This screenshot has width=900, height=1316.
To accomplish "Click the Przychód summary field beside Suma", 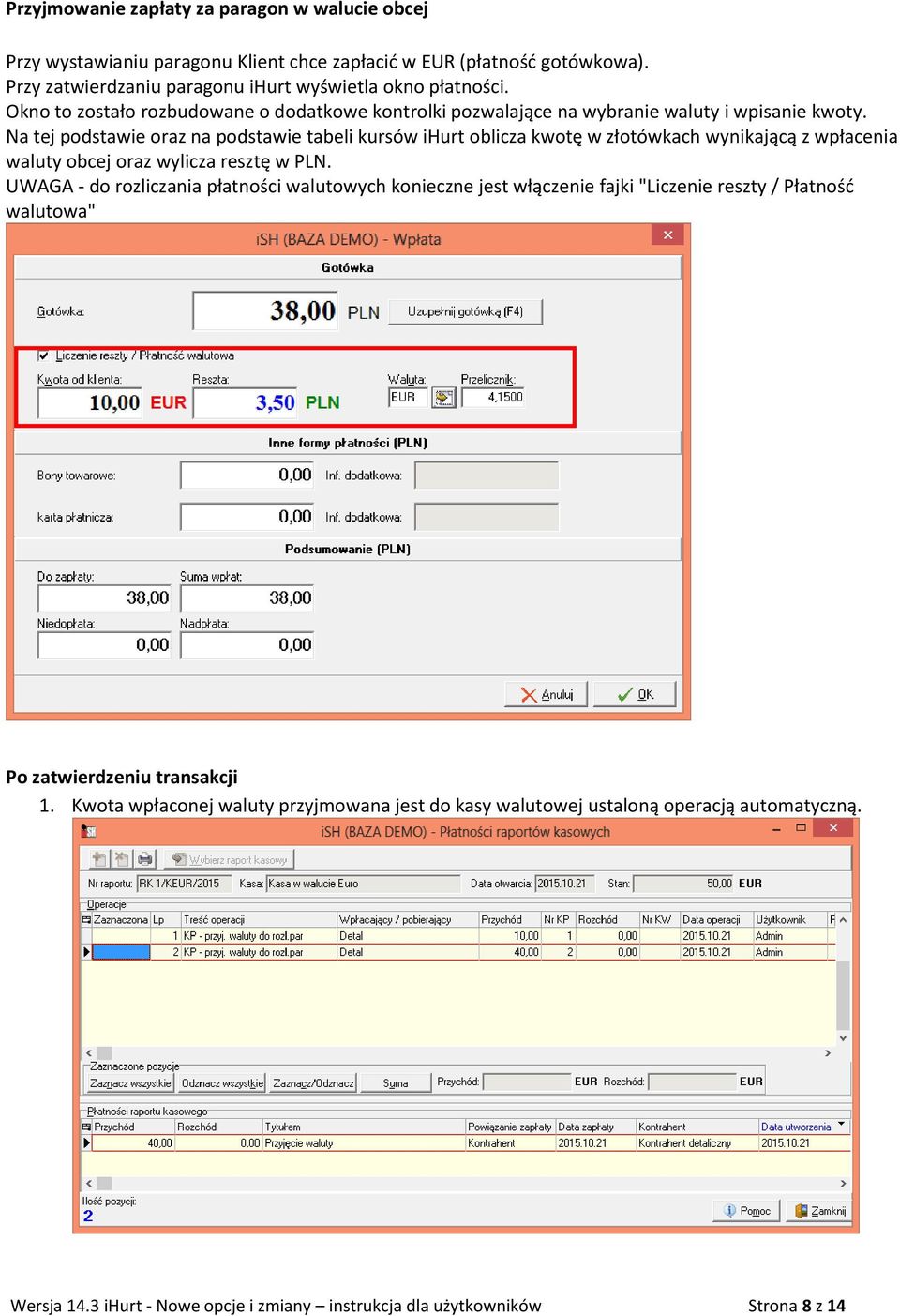I will point(526,1082).
